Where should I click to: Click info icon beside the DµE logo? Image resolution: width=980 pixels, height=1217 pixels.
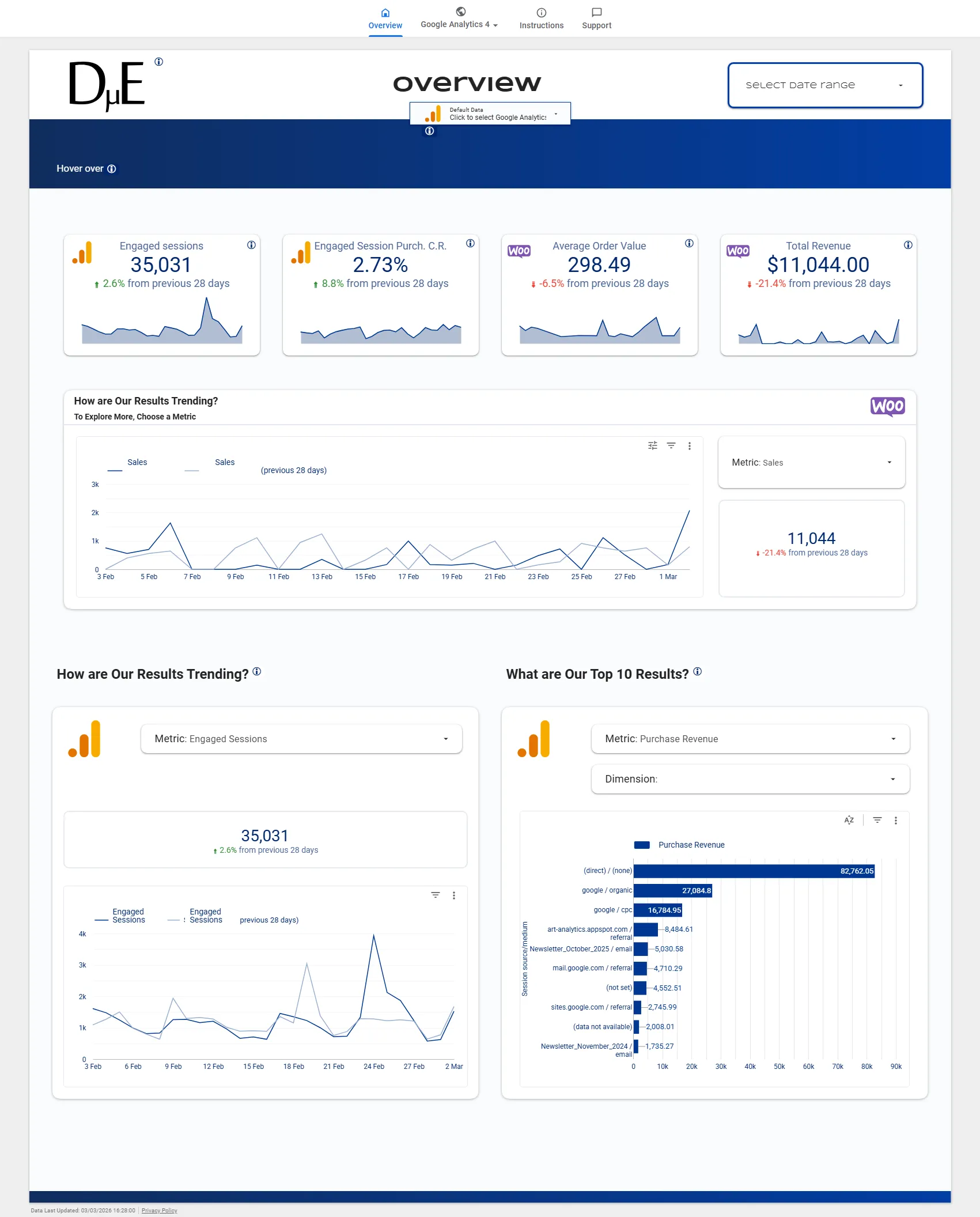[x=159, y=62]
